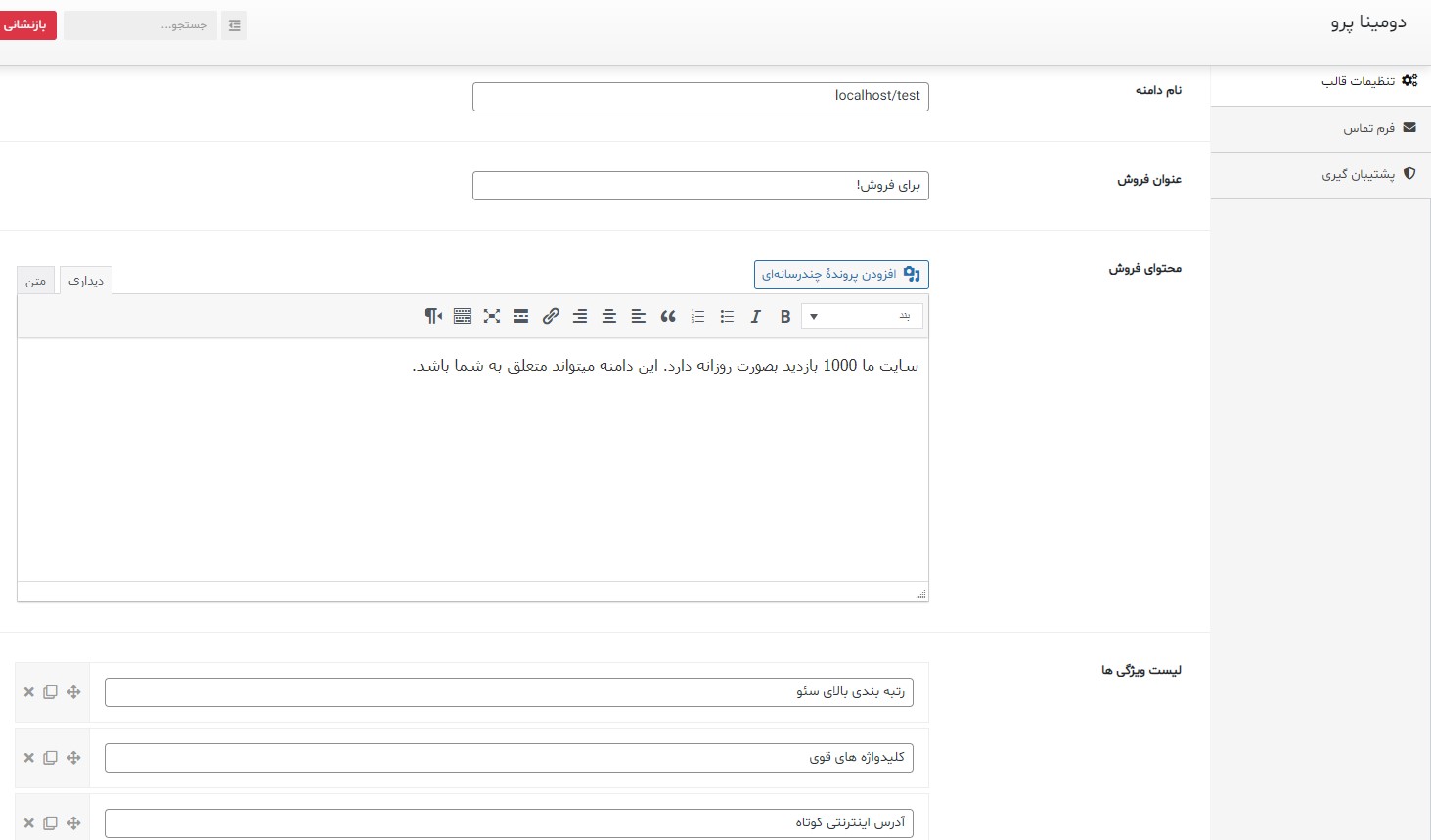
Task: Toggle the extra editor toolbar row
Action: 463,316
